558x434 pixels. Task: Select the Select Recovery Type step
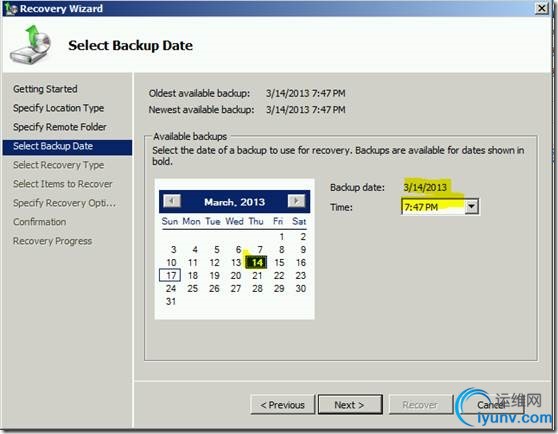[x=58, y=165]
